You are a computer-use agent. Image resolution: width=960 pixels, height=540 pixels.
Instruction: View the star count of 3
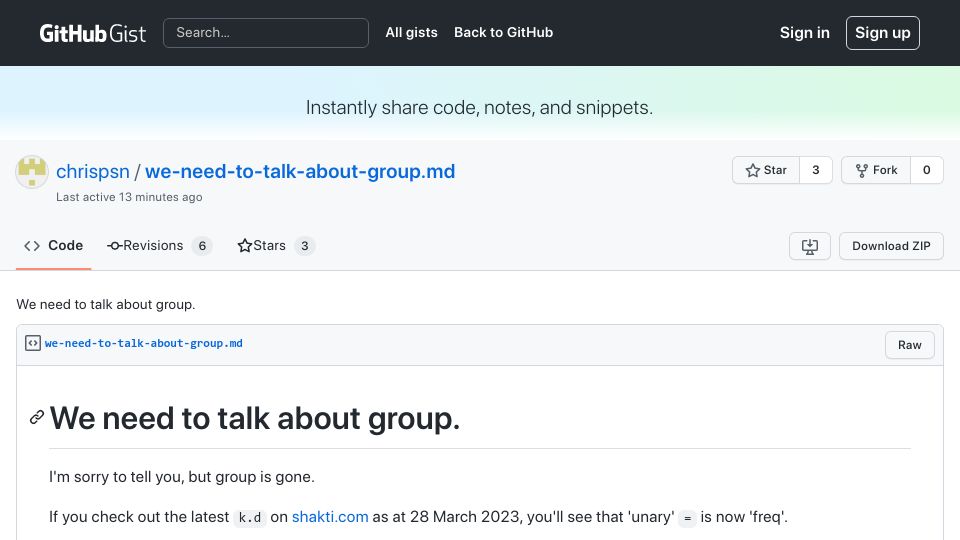coord(816,170)
